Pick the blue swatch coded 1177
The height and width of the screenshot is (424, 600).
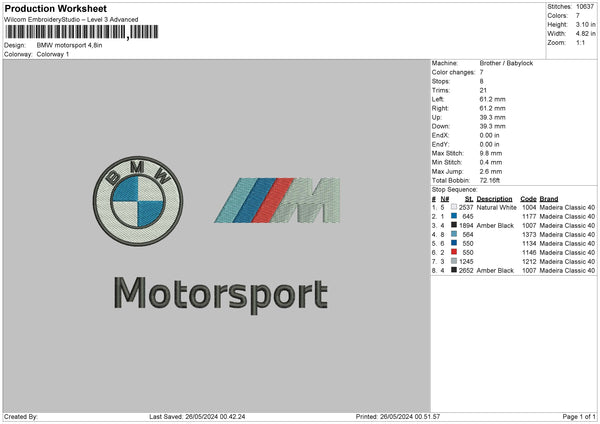[453, 216]
